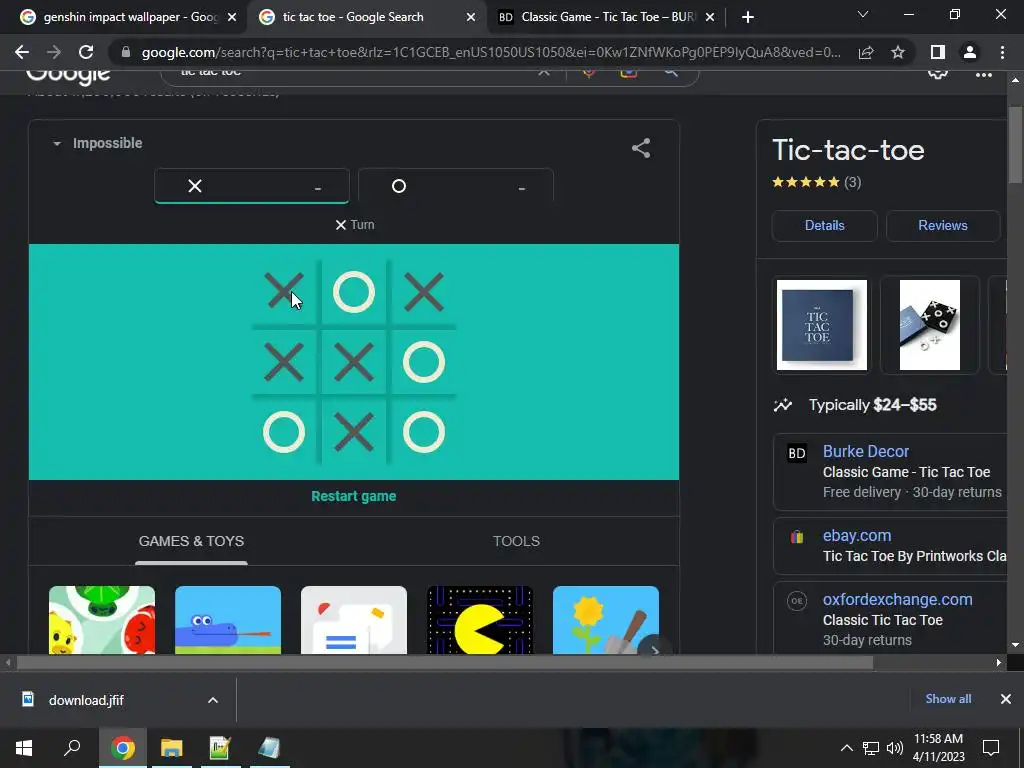Image resolution: width=1024 pixels, height=768 pixels.
Task: Click the blue Tic Tac Toe book thumbnail
Action: 822,325
